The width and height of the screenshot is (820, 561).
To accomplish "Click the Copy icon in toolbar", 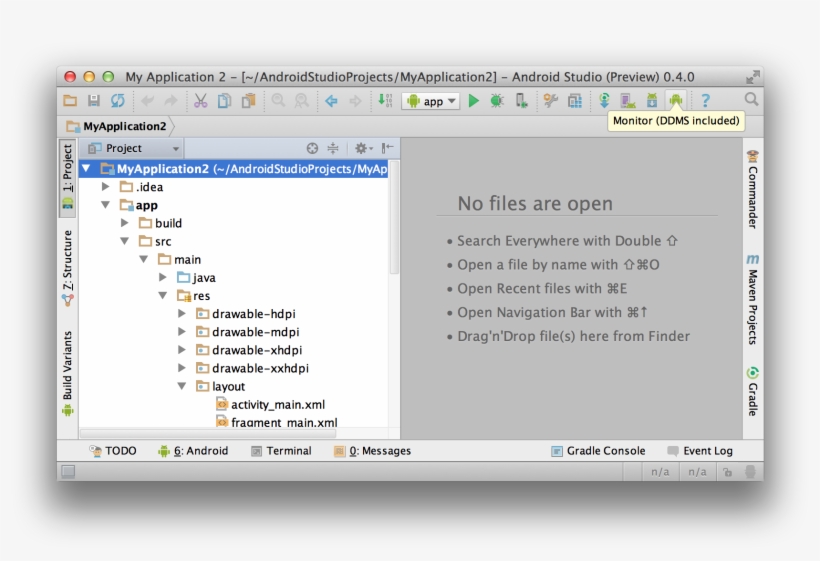I will click(224, 100).
